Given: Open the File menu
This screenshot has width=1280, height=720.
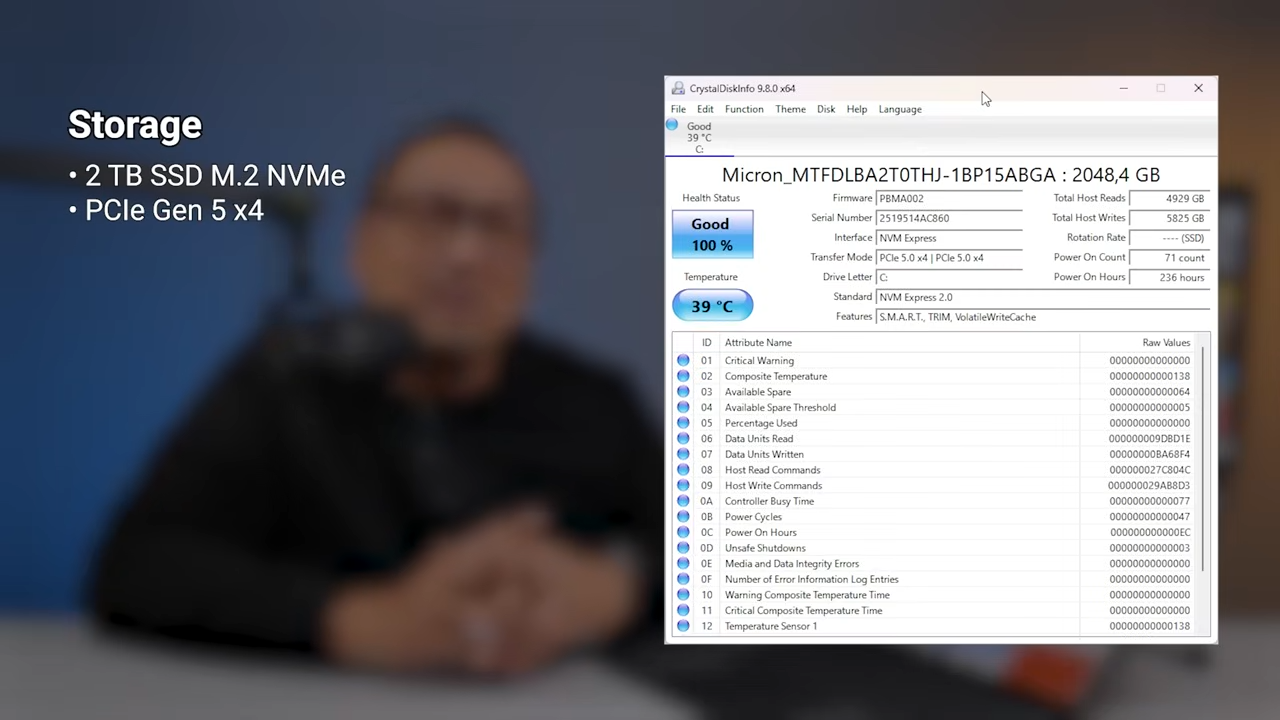Looking at the screenshot, I should pos(678,109).
